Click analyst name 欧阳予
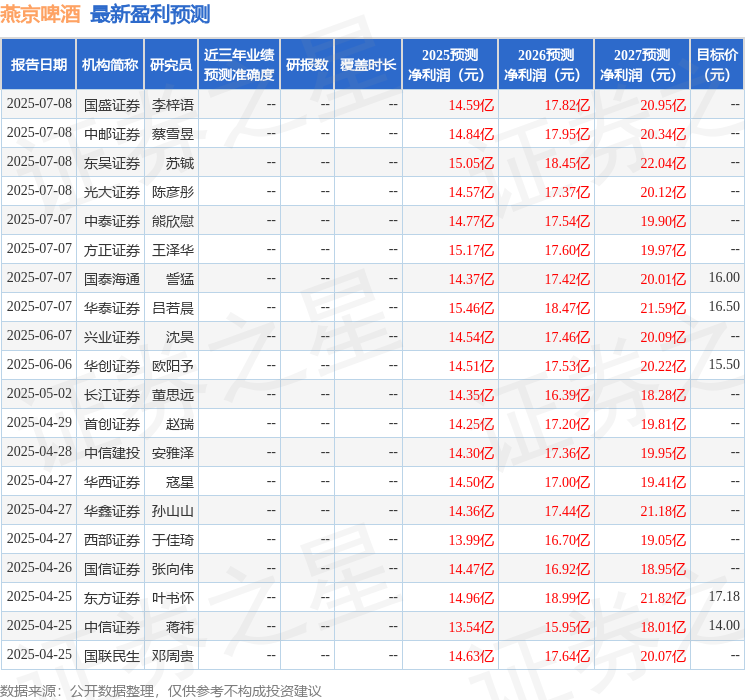 pyautogui.click(x=173, y=366)
